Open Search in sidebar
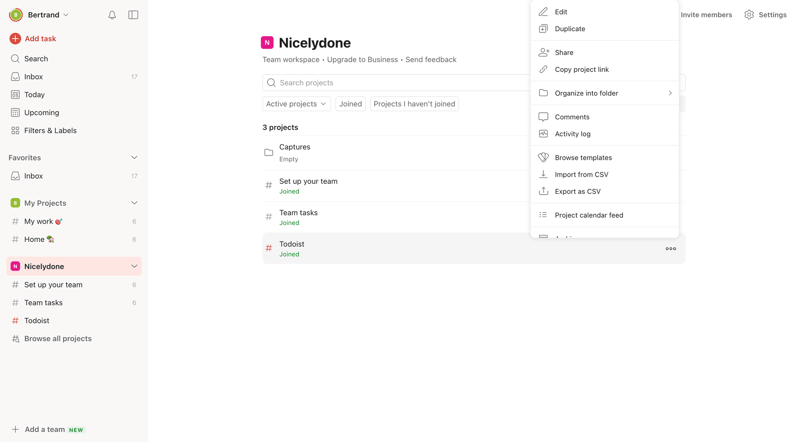The image size is (800, 442). (36, 59)
